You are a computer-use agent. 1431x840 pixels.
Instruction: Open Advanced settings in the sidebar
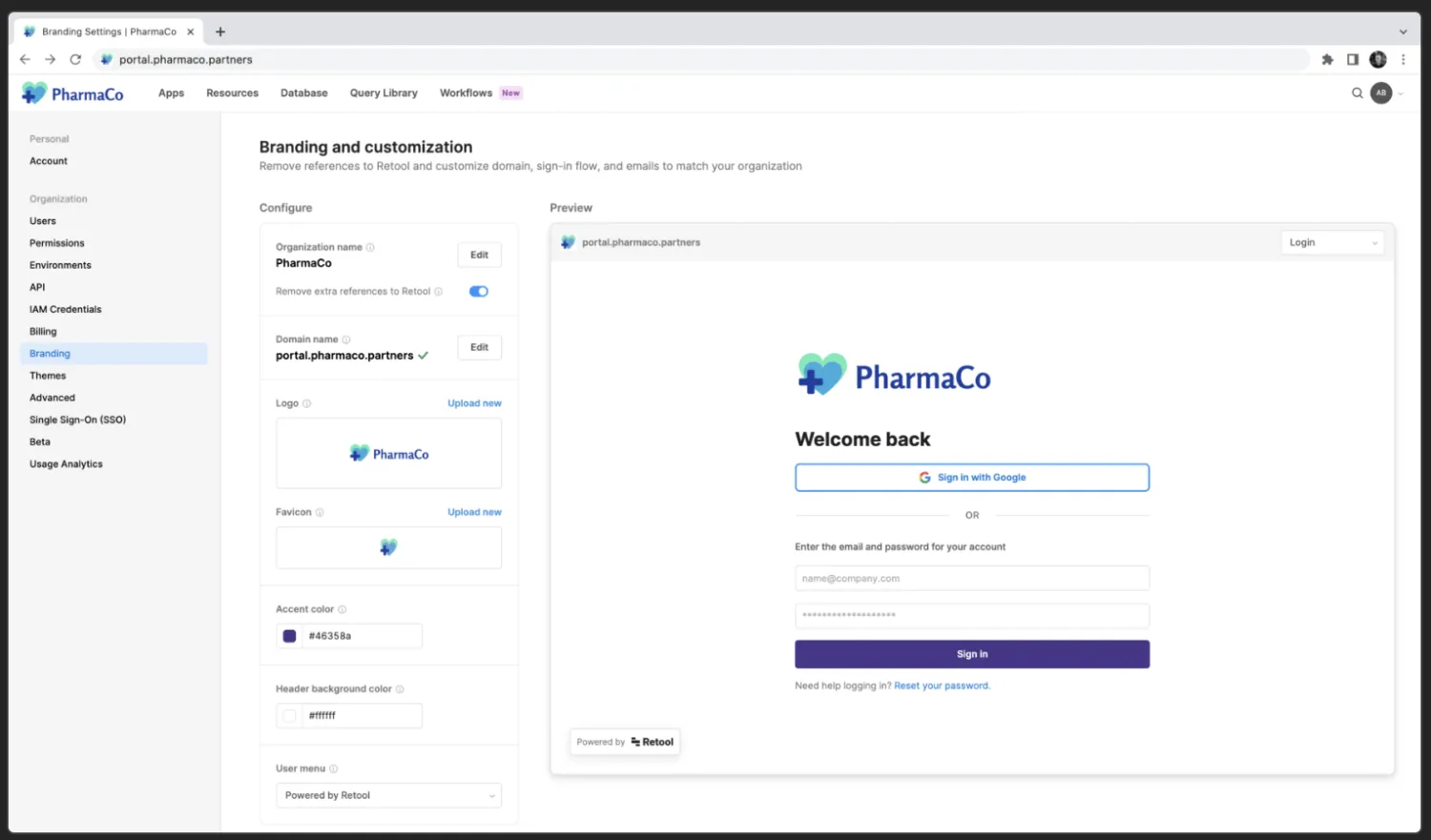(x=52, y=398)
